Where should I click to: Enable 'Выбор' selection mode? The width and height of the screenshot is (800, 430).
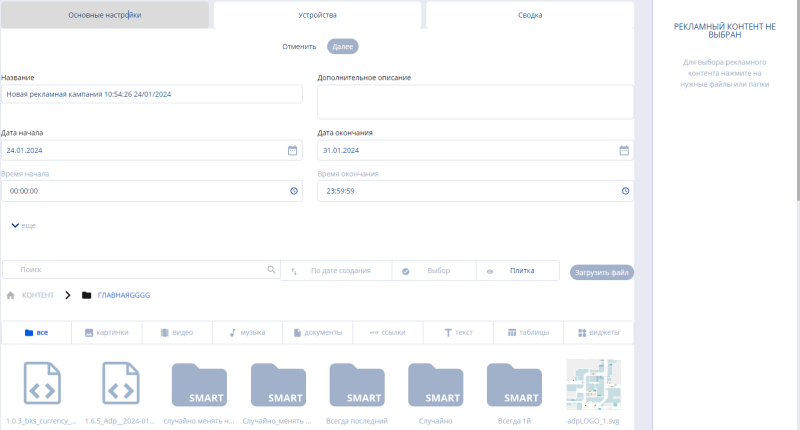coord(430,270)
